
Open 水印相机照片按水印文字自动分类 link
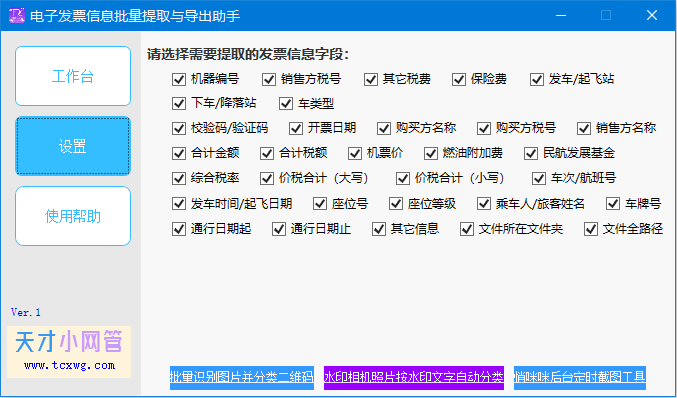414,377
